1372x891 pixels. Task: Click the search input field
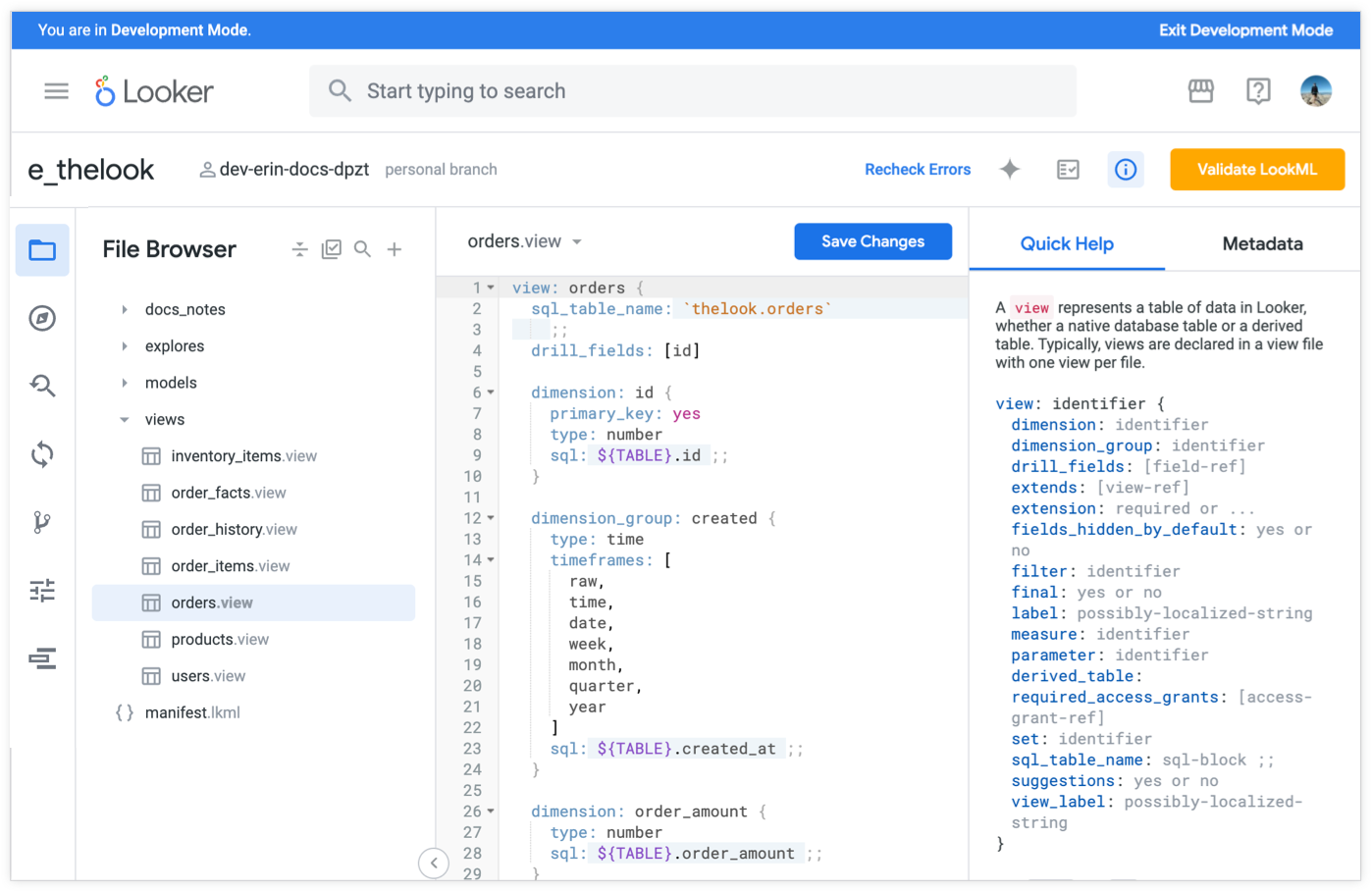pos(692,91)
